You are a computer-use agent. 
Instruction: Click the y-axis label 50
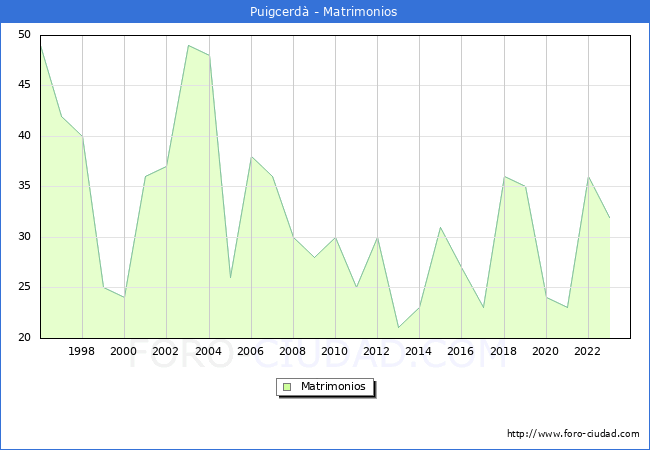tap(24, 34)
